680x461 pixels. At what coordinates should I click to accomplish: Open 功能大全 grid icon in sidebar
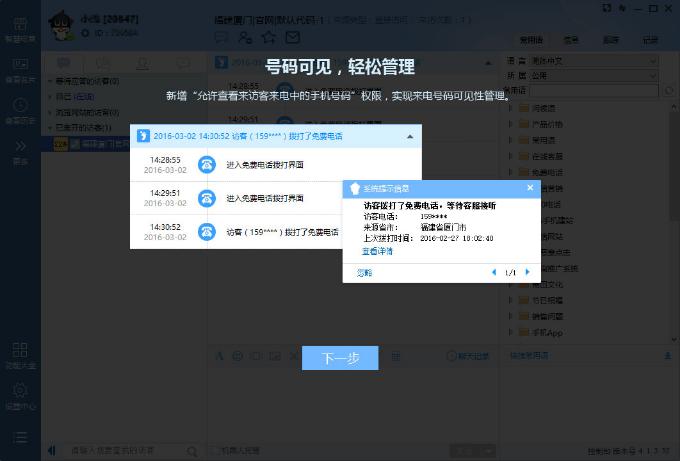click(x=20, y=354)
